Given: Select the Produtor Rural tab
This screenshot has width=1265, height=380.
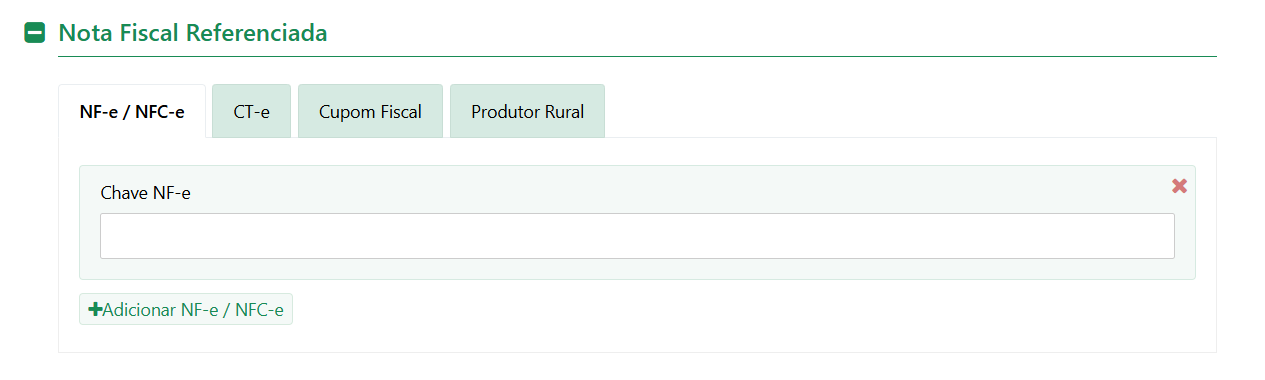Looking at the screenshot, I should pyautogui.click(x=527, y=111).
